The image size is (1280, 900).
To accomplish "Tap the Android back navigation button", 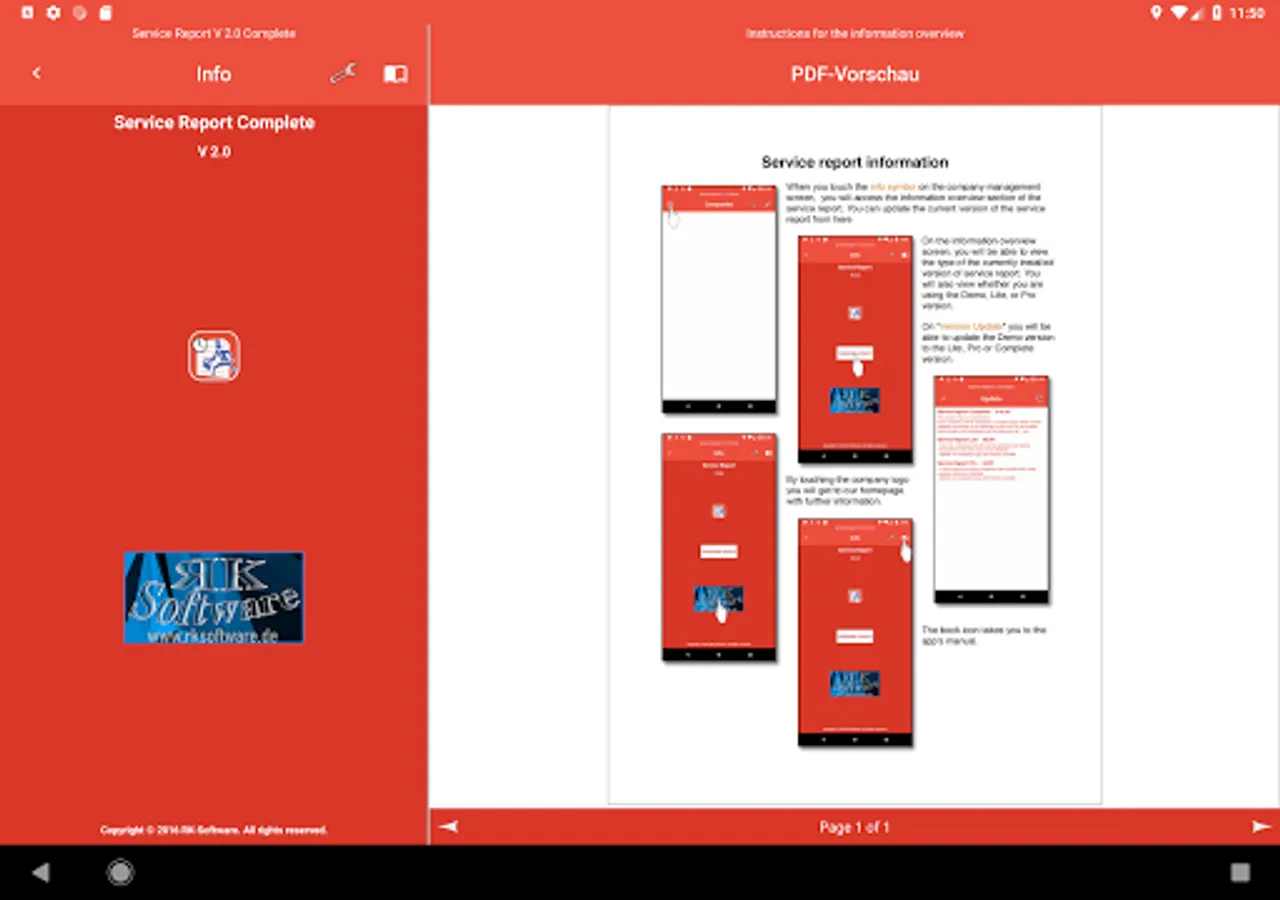I will [41, 873].
